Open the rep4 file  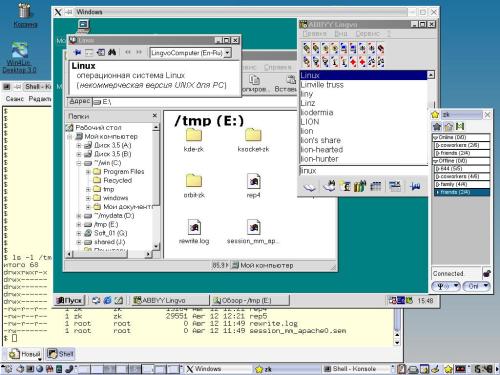253,186
